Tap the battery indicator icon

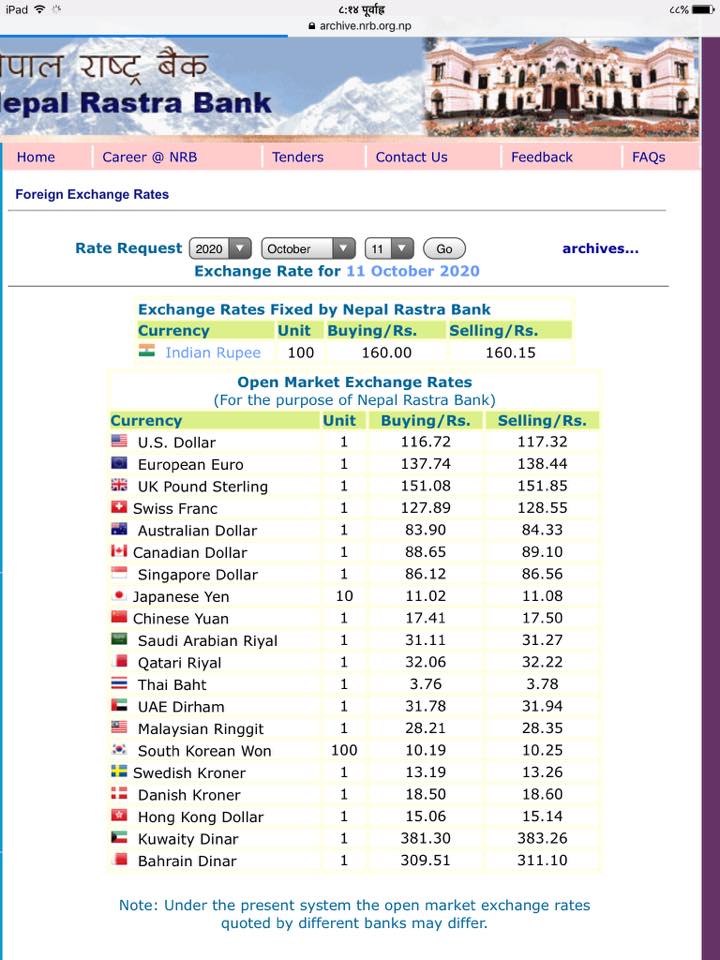coord(703,10)
